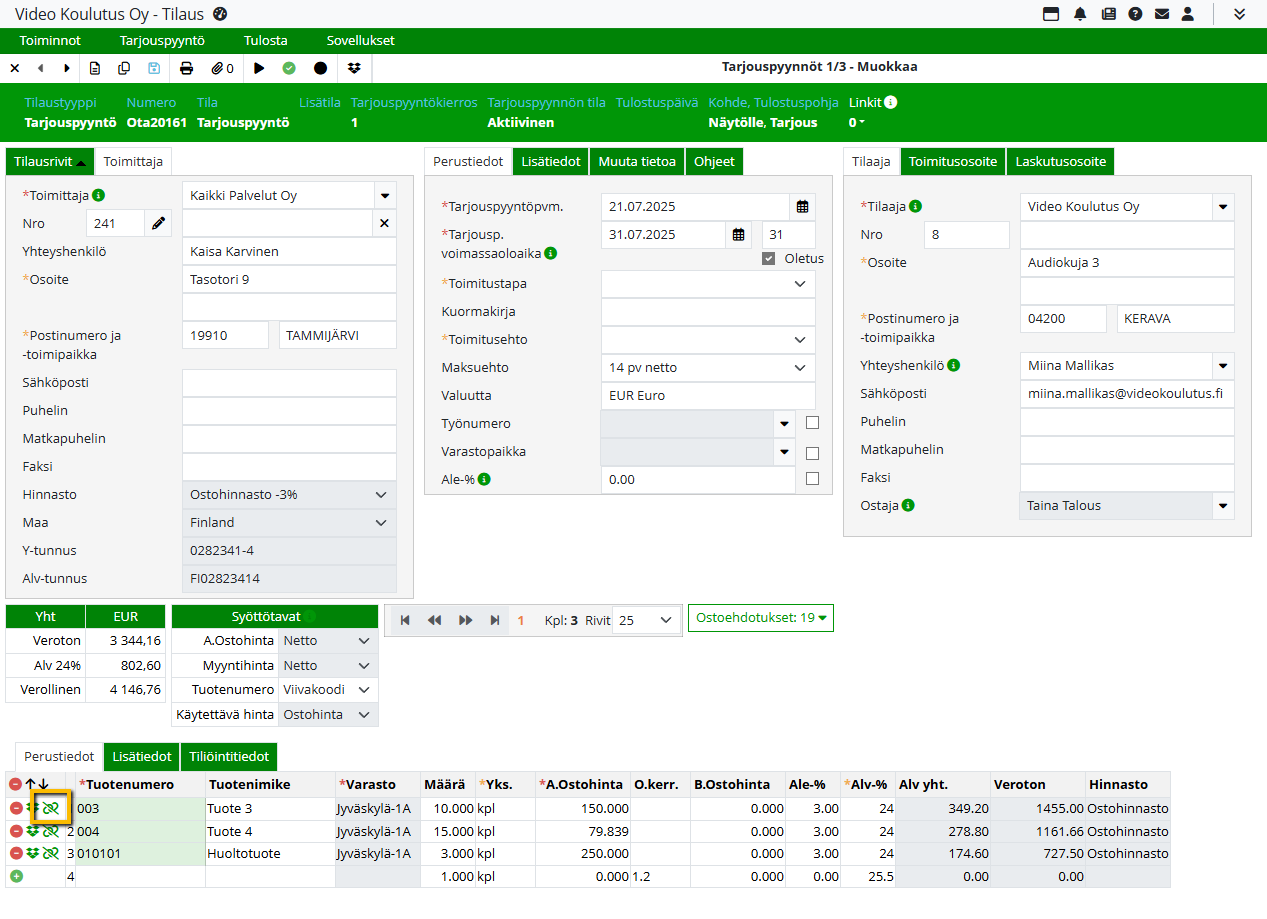Click the print icon in the toolbar
The width and height of the screenshot is (1267, 919).
pos(186,68)
